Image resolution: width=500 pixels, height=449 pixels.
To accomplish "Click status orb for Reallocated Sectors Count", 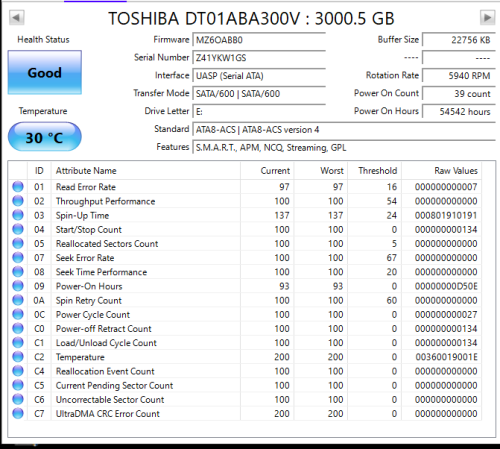I will [x=18, y=243].
